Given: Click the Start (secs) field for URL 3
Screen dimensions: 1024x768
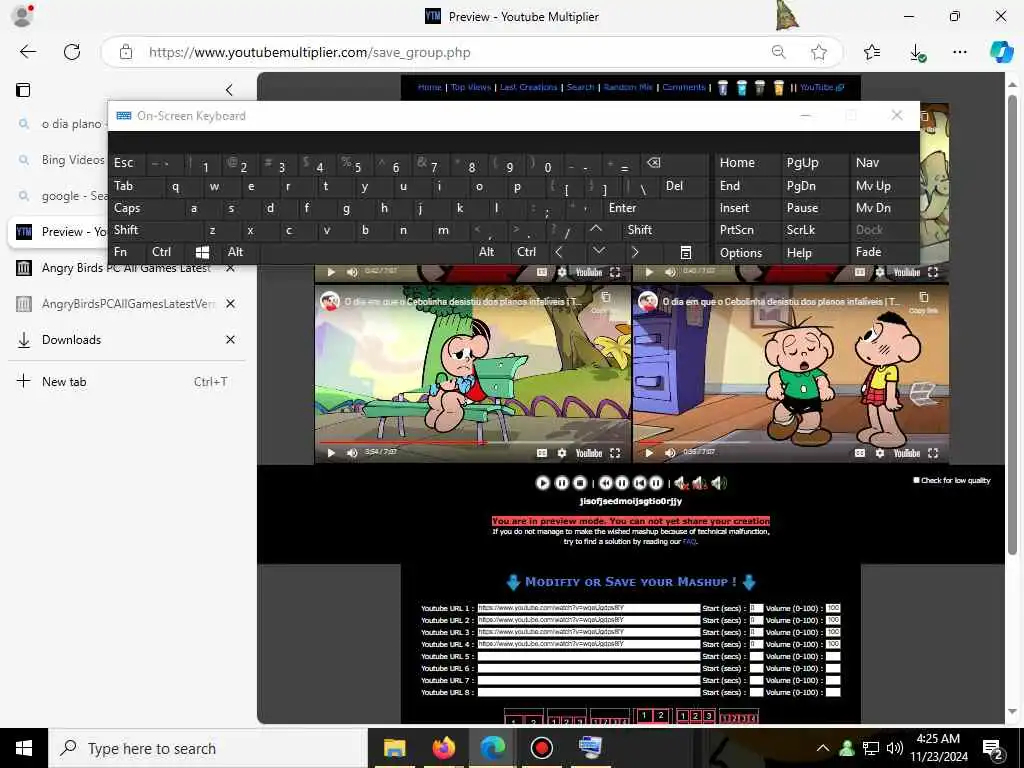Looking at the screenshot, I should [x=756, y=632].
